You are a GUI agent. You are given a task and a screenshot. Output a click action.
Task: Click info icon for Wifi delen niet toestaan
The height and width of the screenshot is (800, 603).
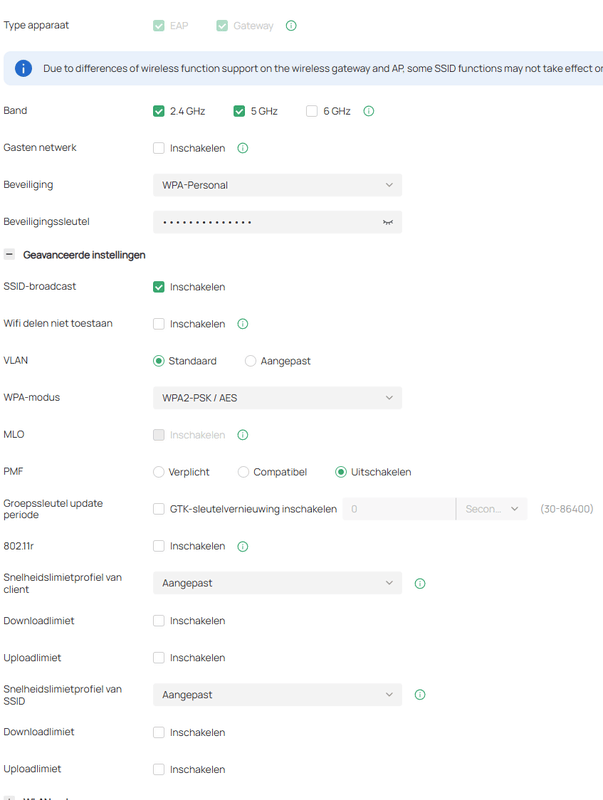click(242, 324)
